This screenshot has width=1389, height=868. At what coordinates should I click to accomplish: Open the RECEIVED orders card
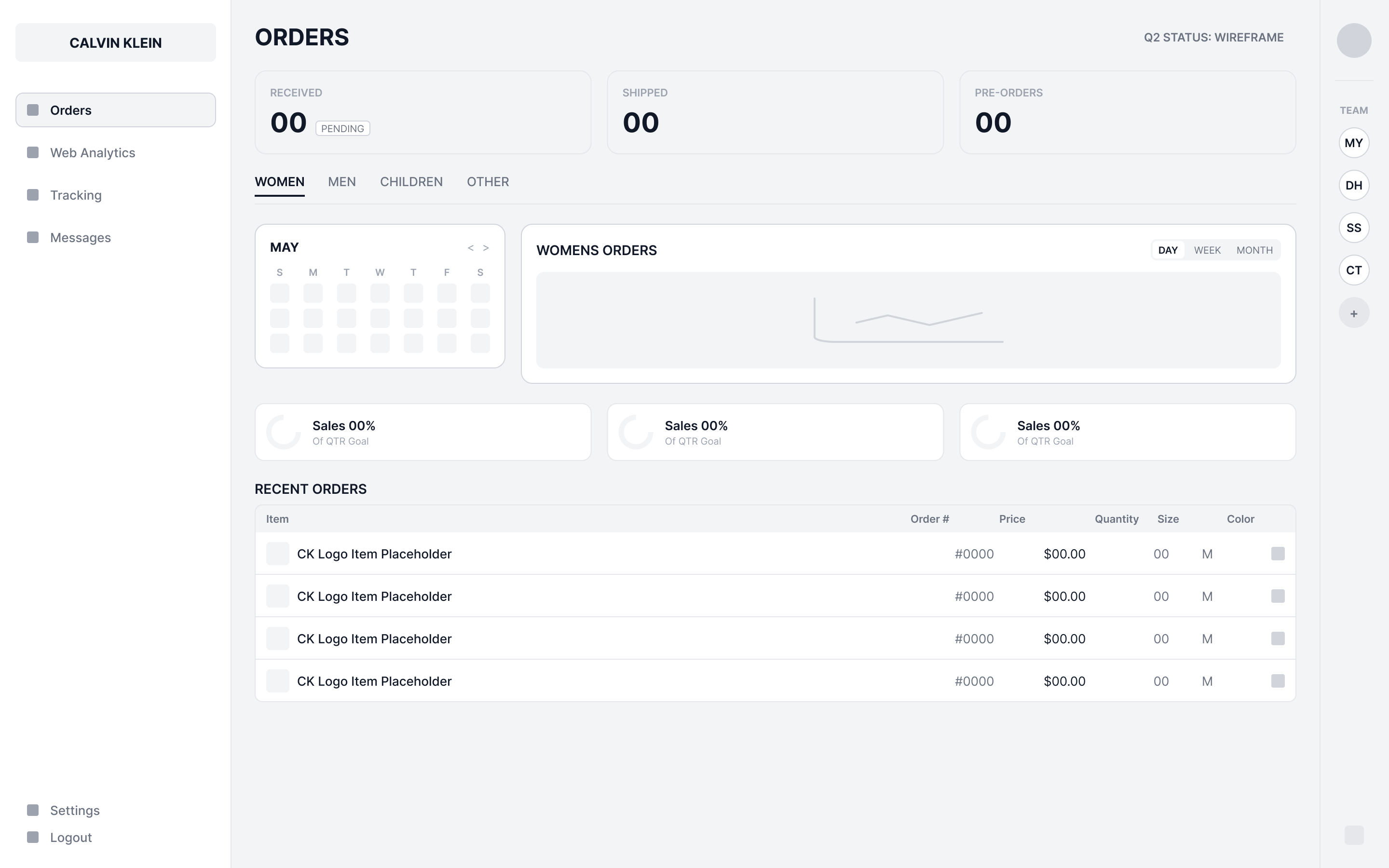pyautogui.click(x=423, y=112)
